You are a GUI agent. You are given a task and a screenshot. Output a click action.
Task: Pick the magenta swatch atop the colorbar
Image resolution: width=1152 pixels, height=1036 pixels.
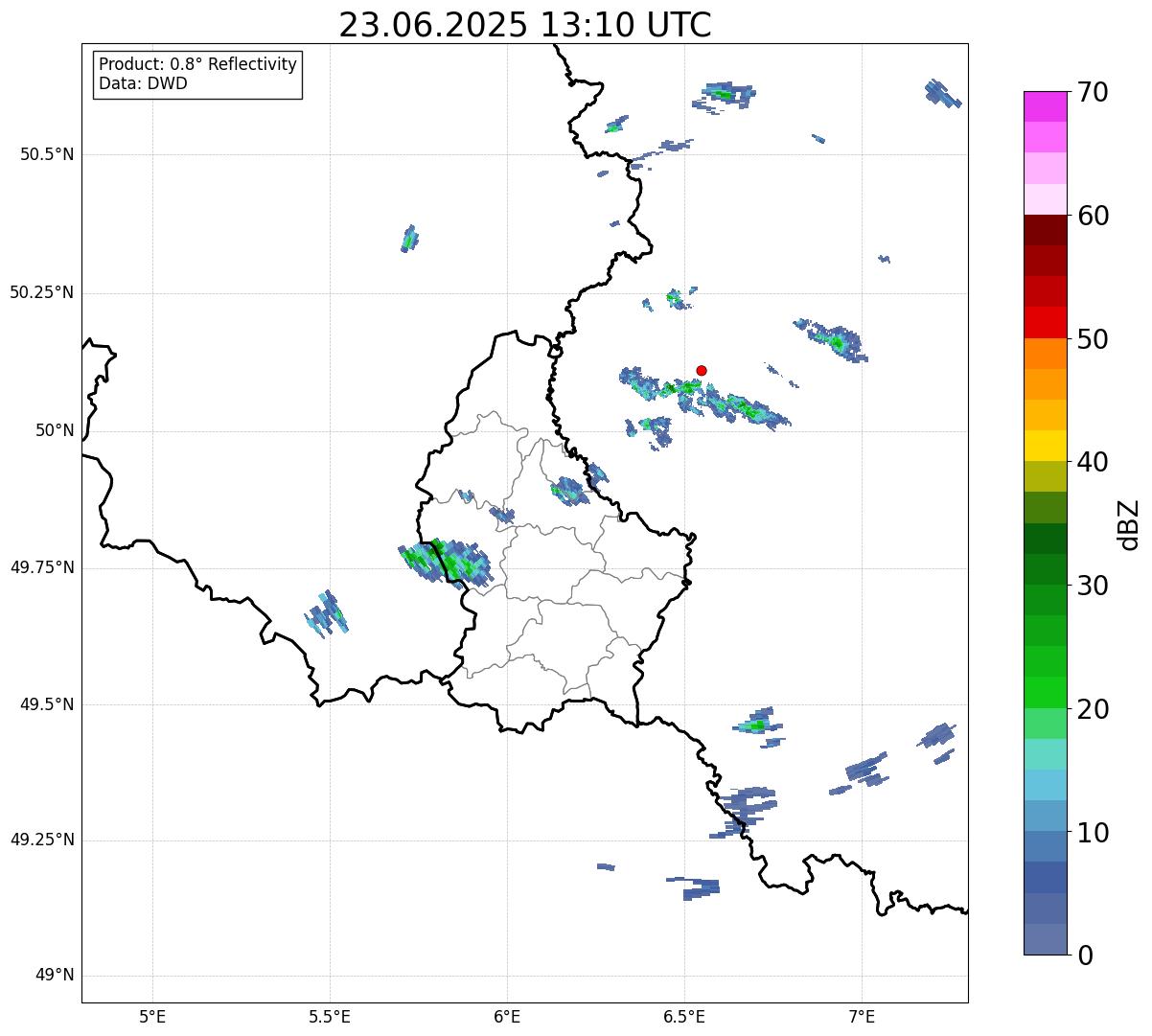(1046, 106)
